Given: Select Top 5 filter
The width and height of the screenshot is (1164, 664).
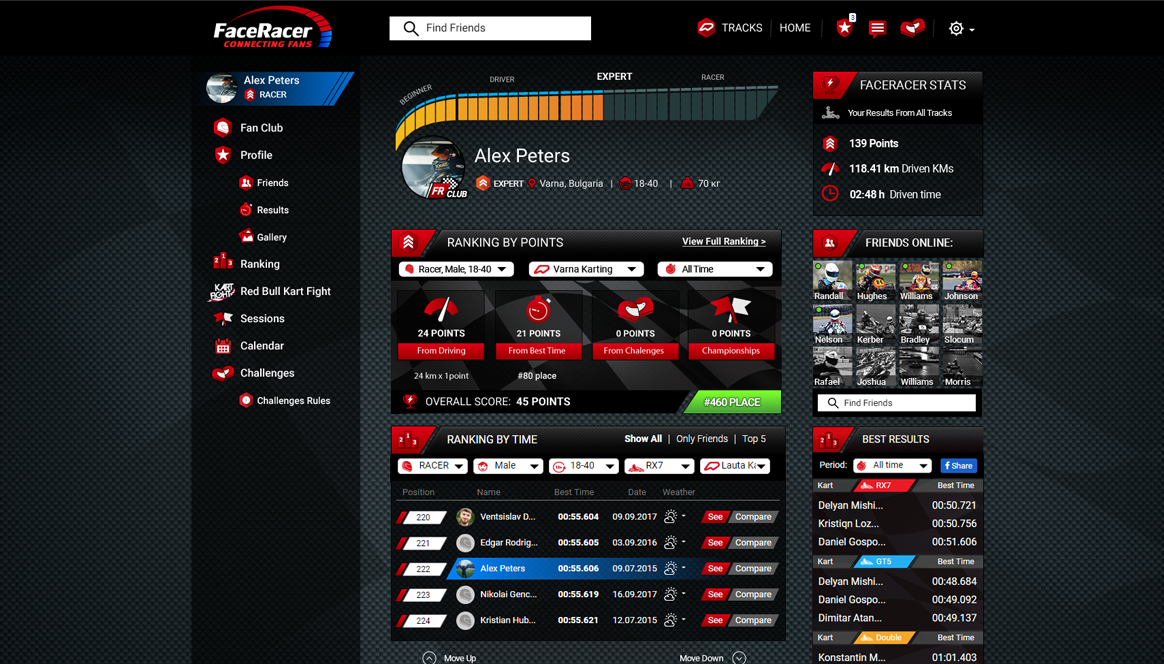Looking at the screenshot, I should tap(753, 439).
